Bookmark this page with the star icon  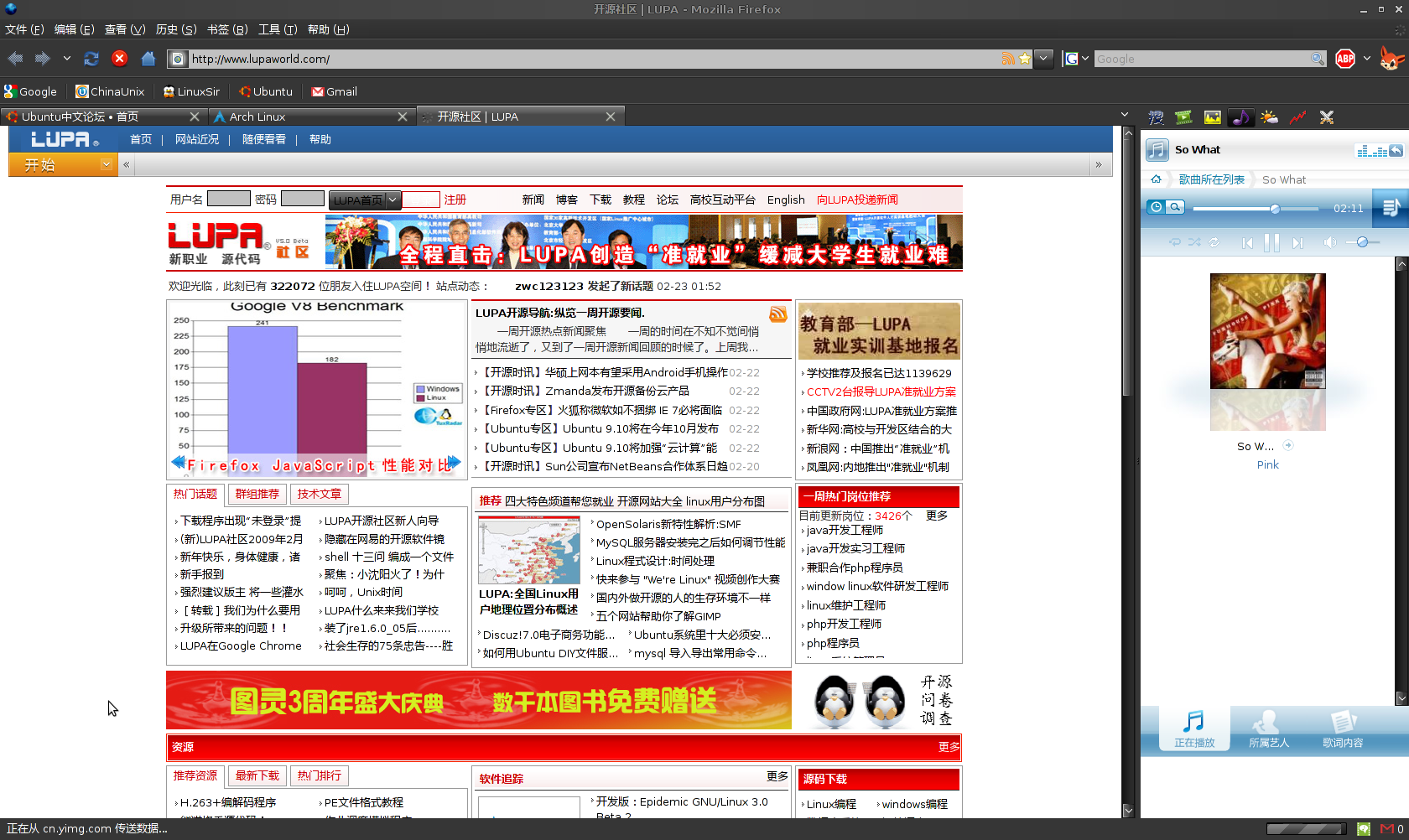1025,59
